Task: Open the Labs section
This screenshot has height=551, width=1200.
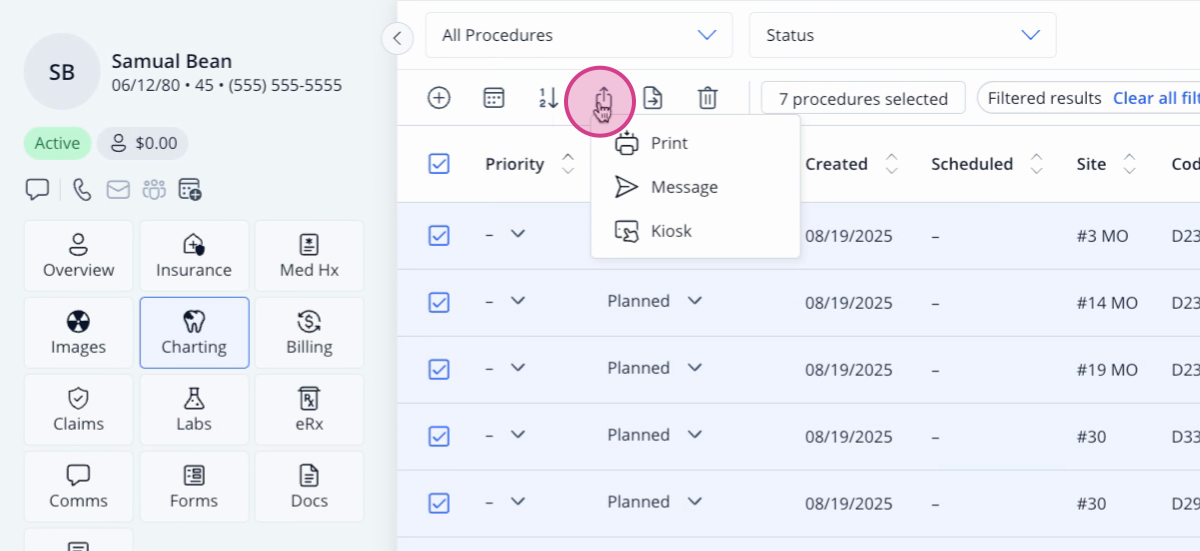Action: point(194,410)
